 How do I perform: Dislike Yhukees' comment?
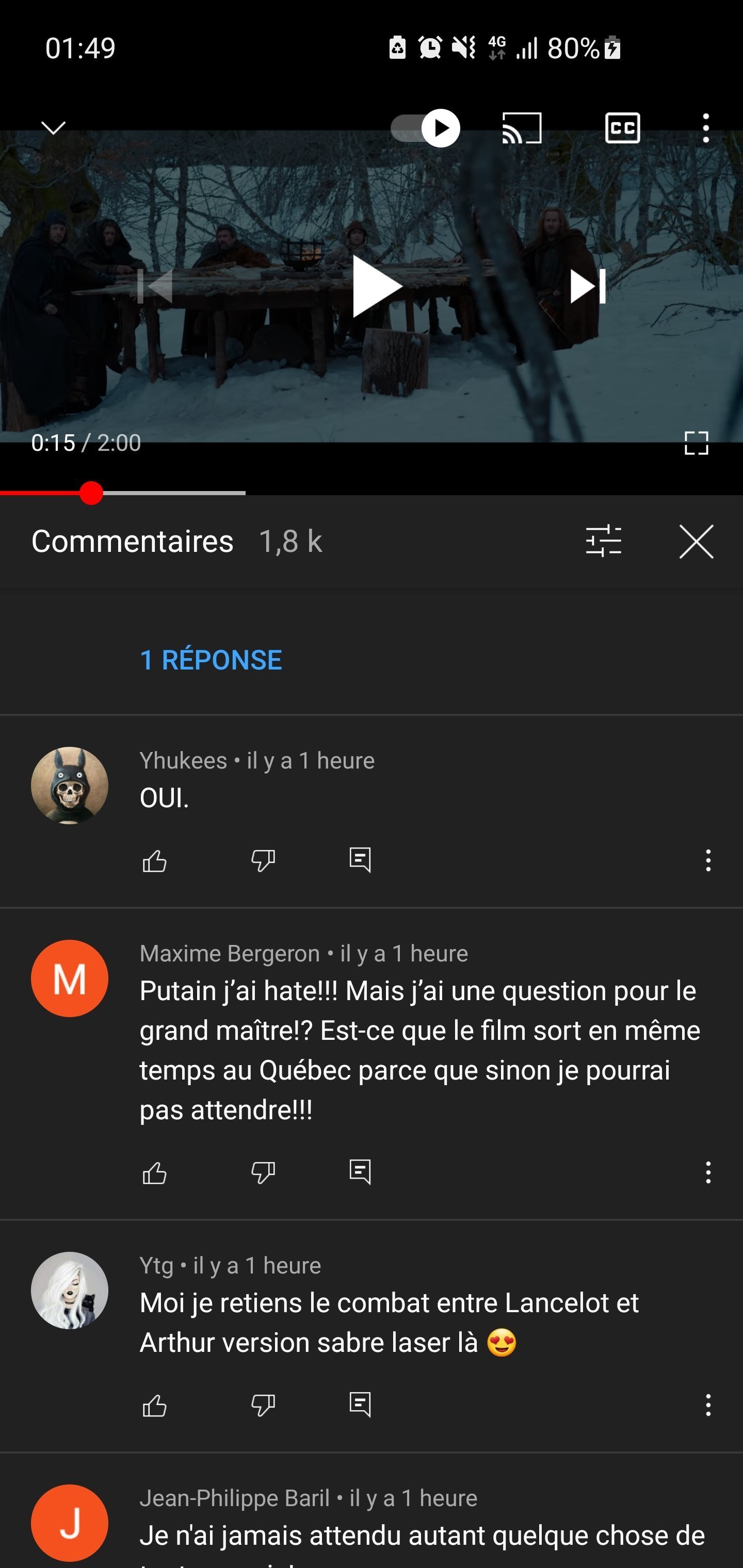(x=263, y=860)
